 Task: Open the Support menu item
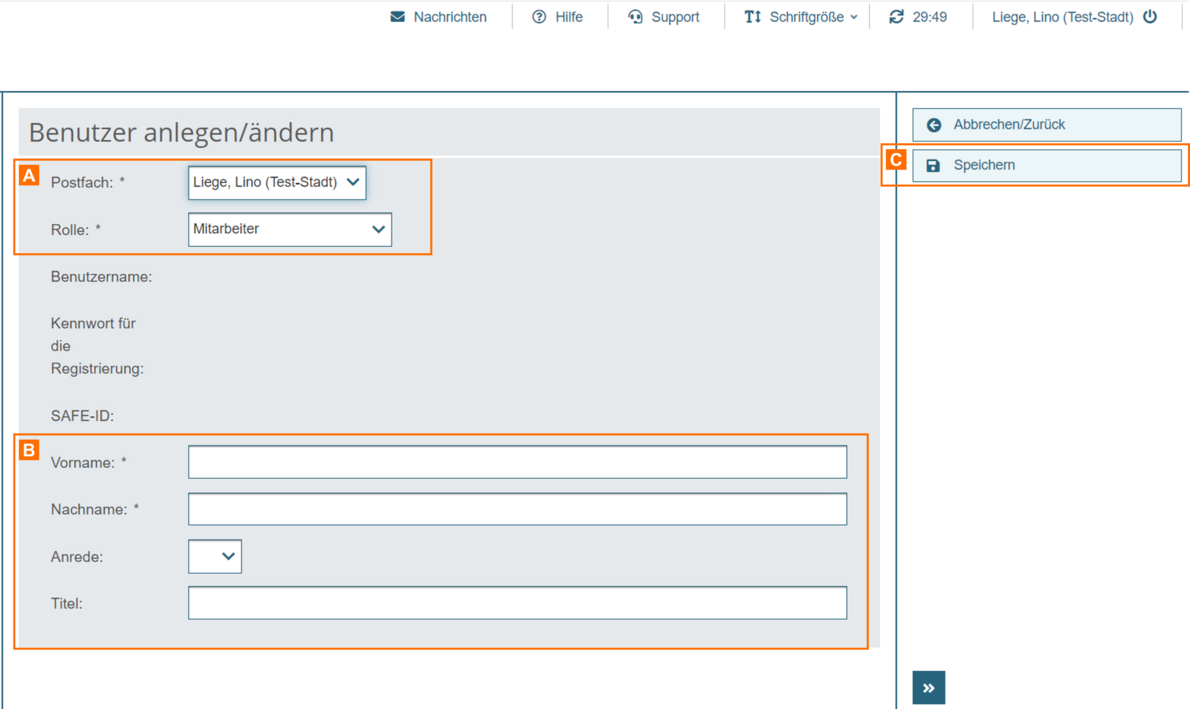[x=664, y=17]
